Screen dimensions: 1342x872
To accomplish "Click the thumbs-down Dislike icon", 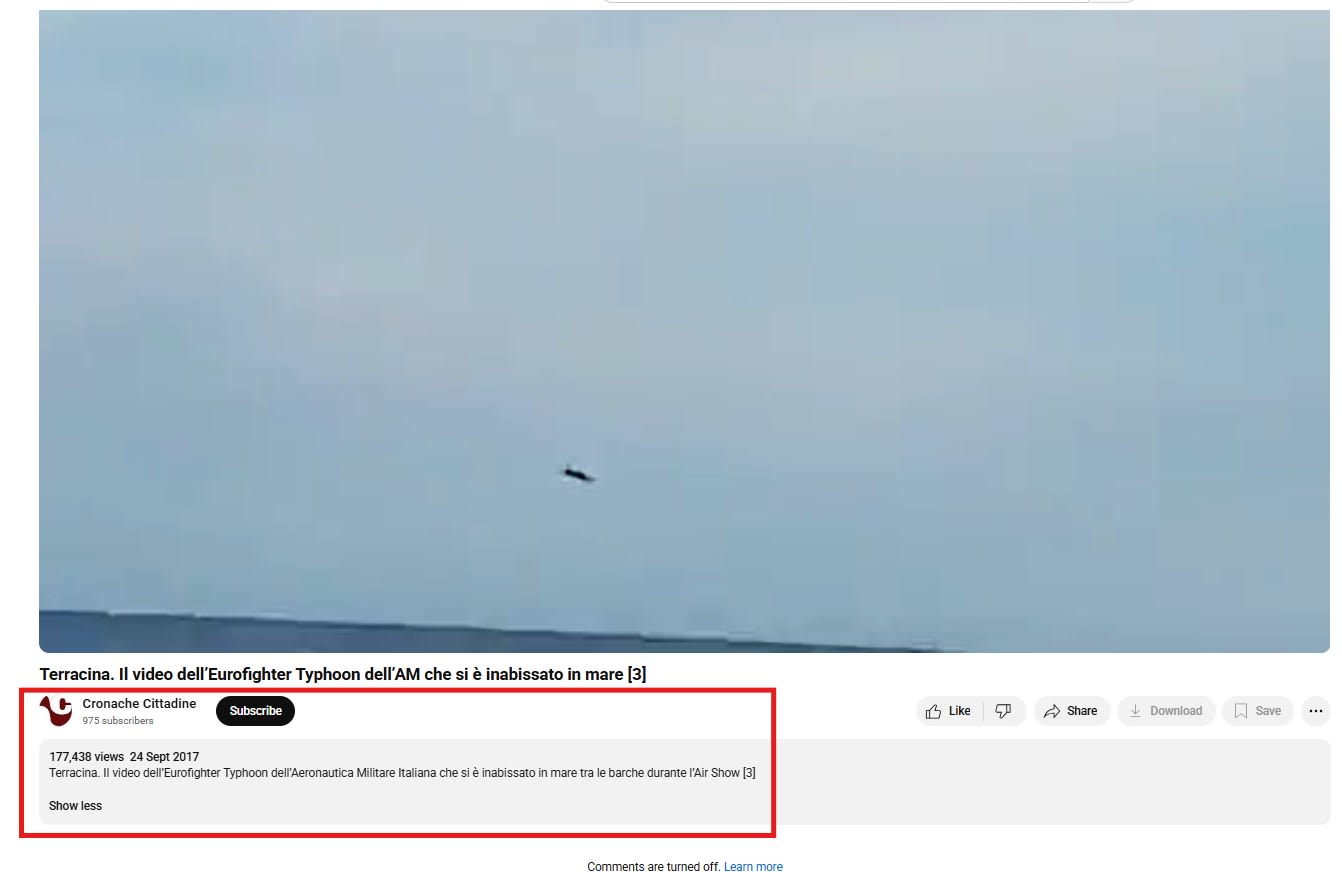I will [1004, 711].
